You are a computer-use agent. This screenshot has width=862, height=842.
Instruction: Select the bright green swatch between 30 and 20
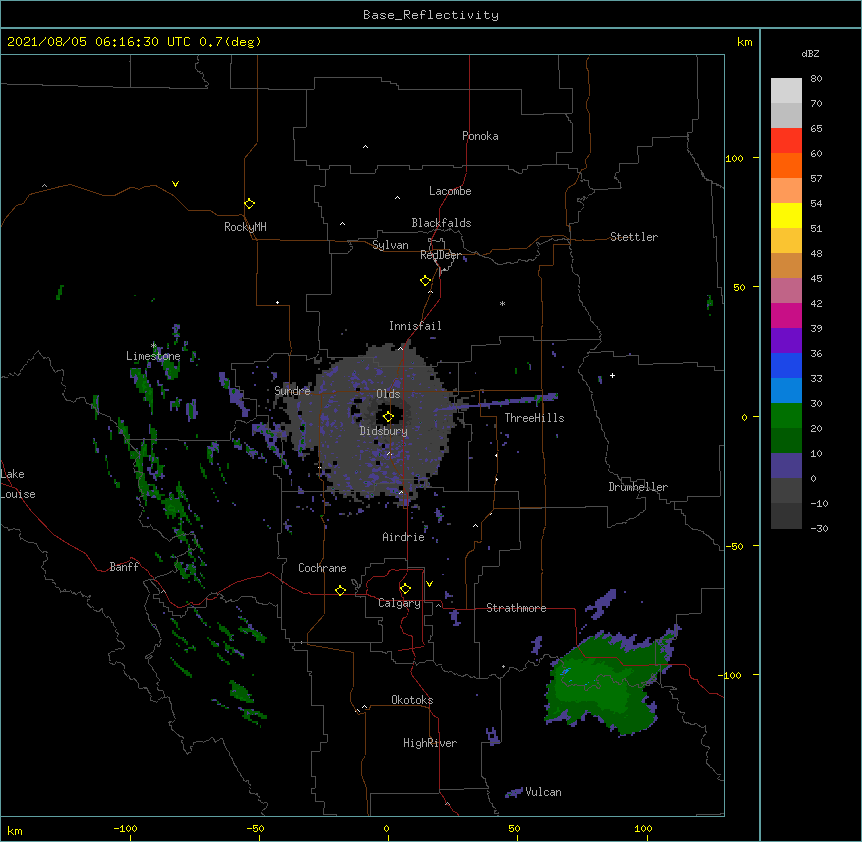coord(786,416)
